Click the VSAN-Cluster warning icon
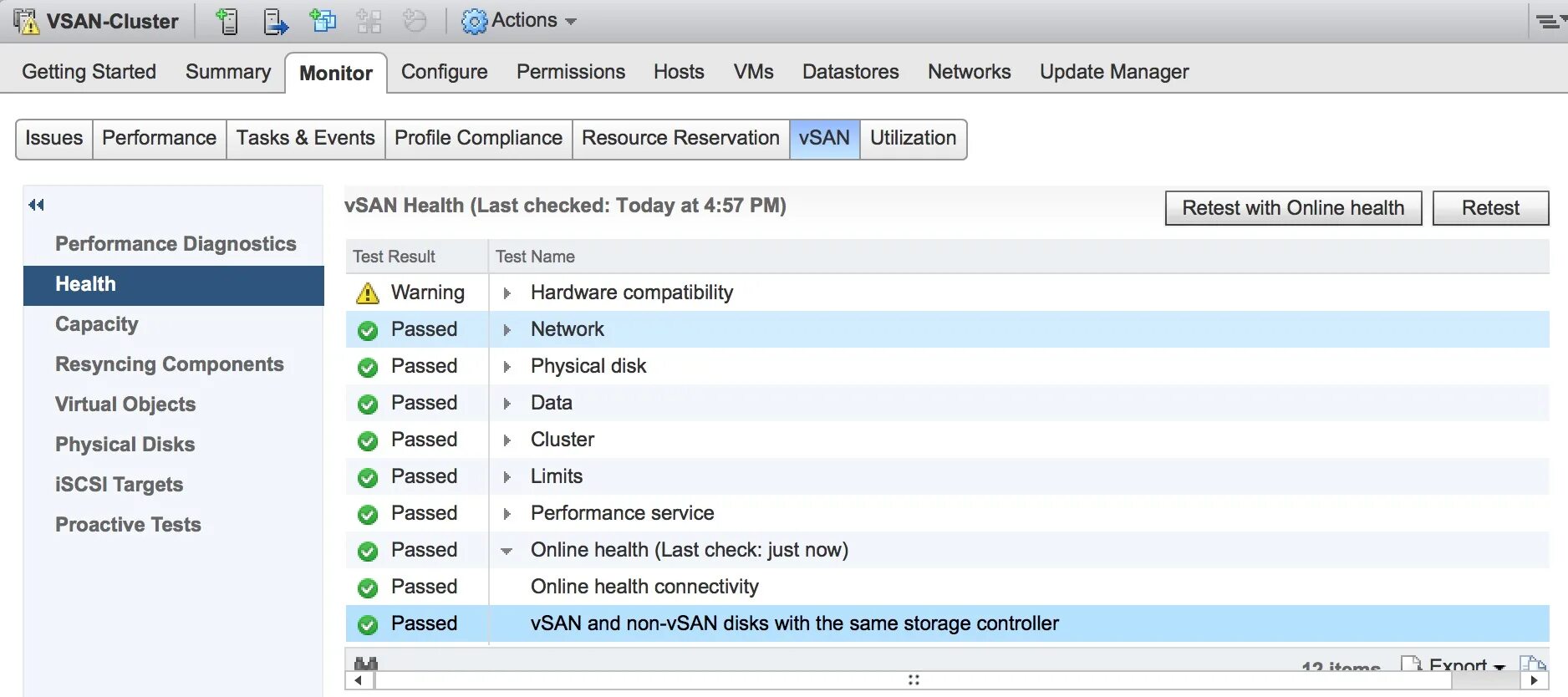This screenshot has width=1568, height=697. (25, 21)
